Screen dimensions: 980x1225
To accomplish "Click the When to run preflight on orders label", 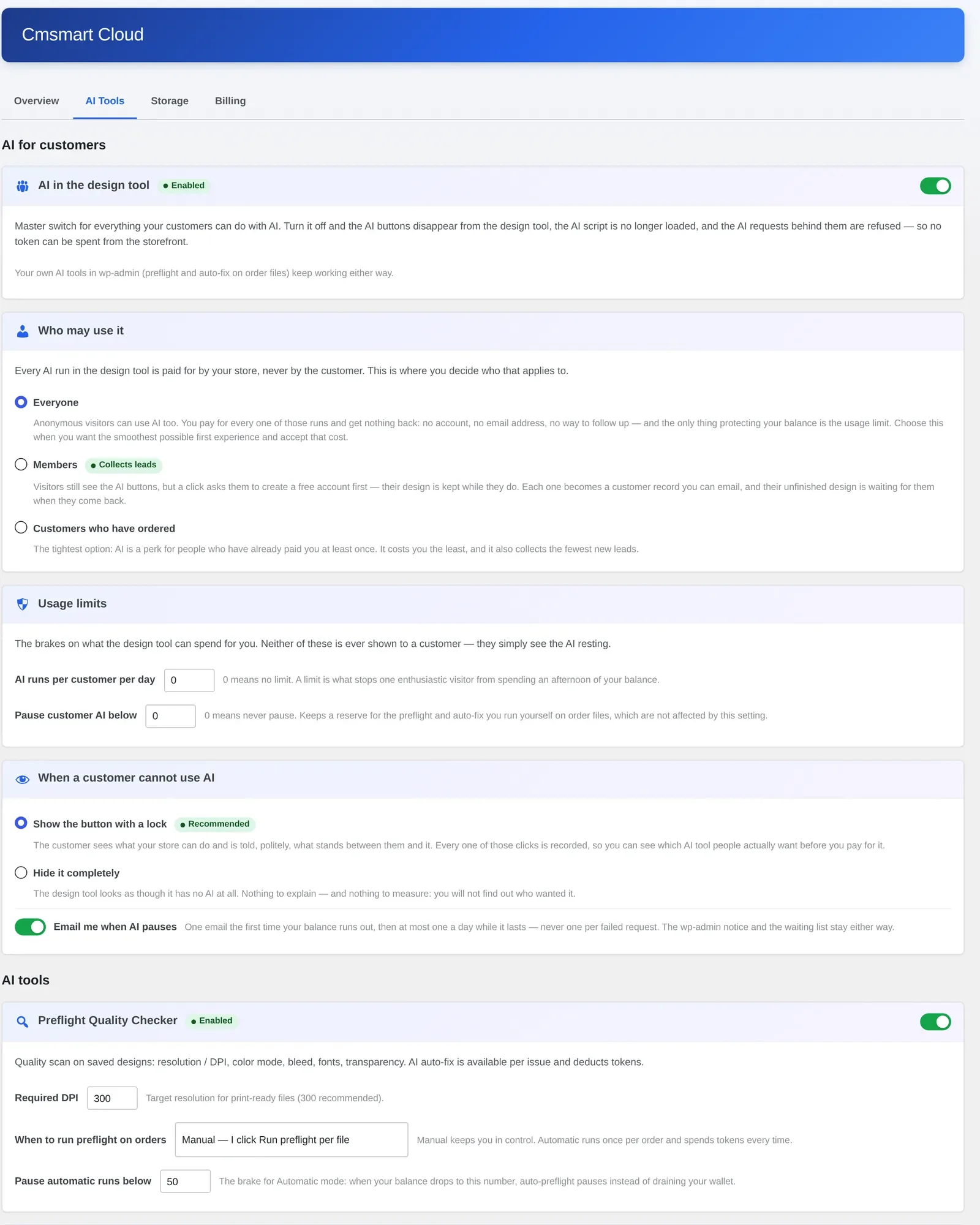I will click(x=91, y=1140).
